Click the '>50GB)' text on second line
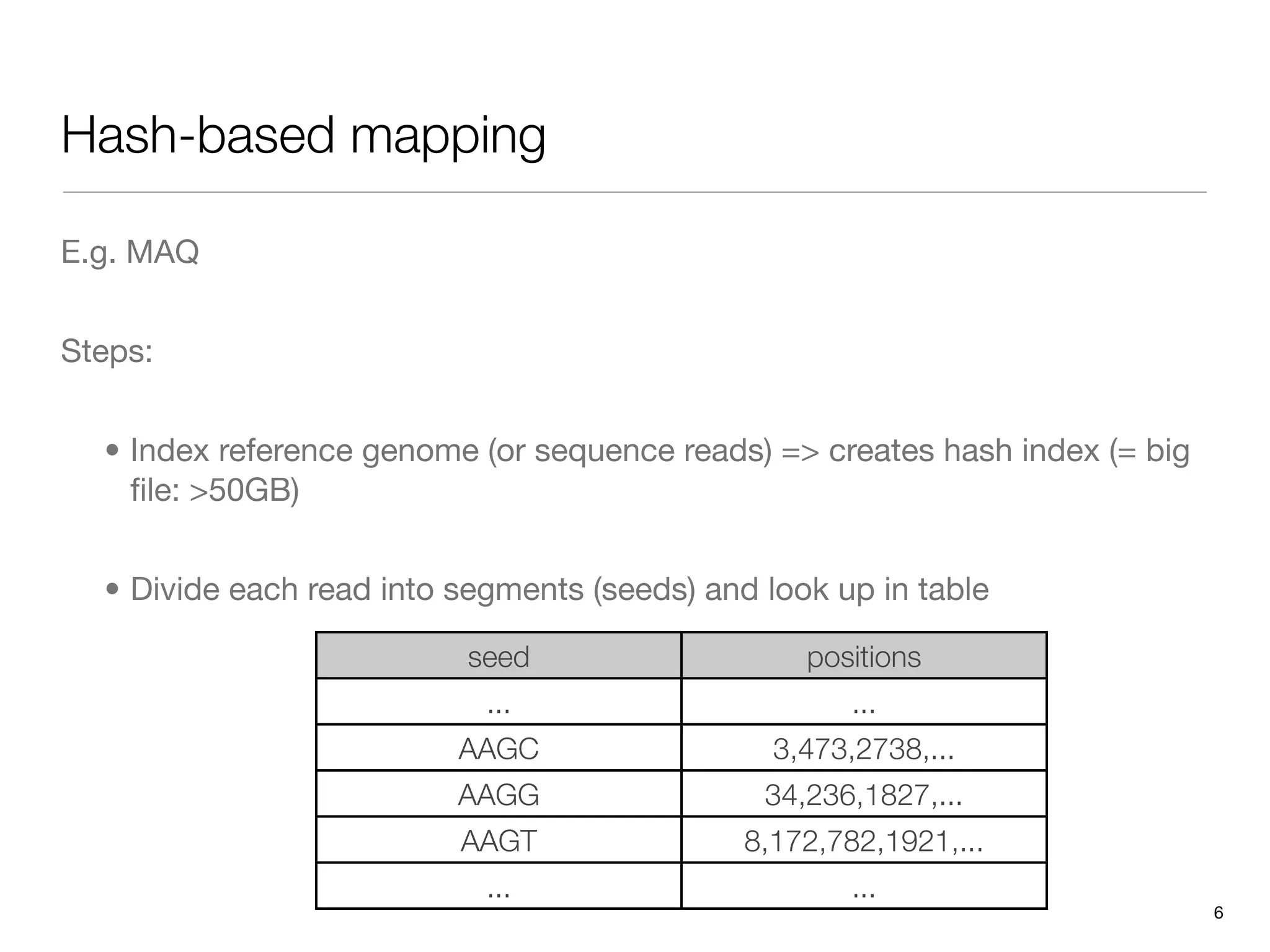The image size is (1270, 952). pyautogui.click(x=244, y=490)
